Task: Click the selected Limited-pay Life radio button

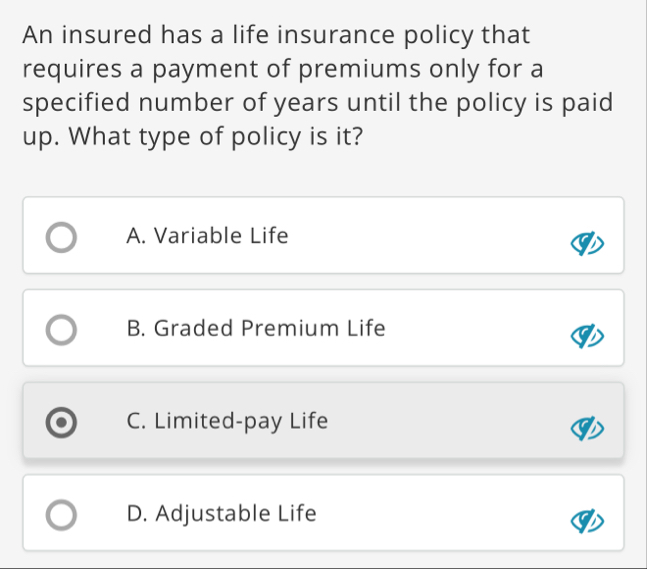Action: pos(62,424)
